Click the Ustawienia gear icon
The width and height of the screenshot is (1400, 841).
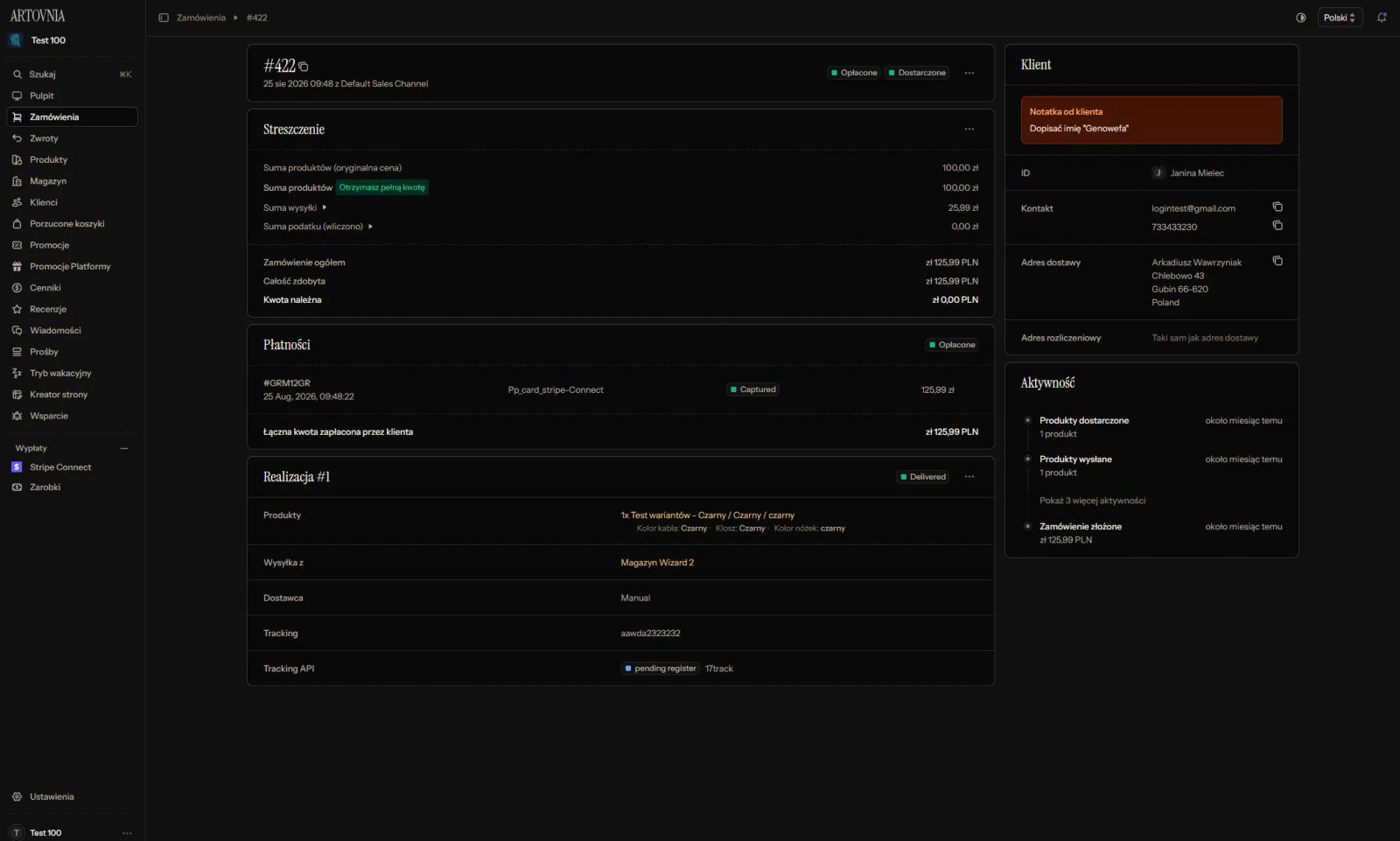click(x=17, y=797)
